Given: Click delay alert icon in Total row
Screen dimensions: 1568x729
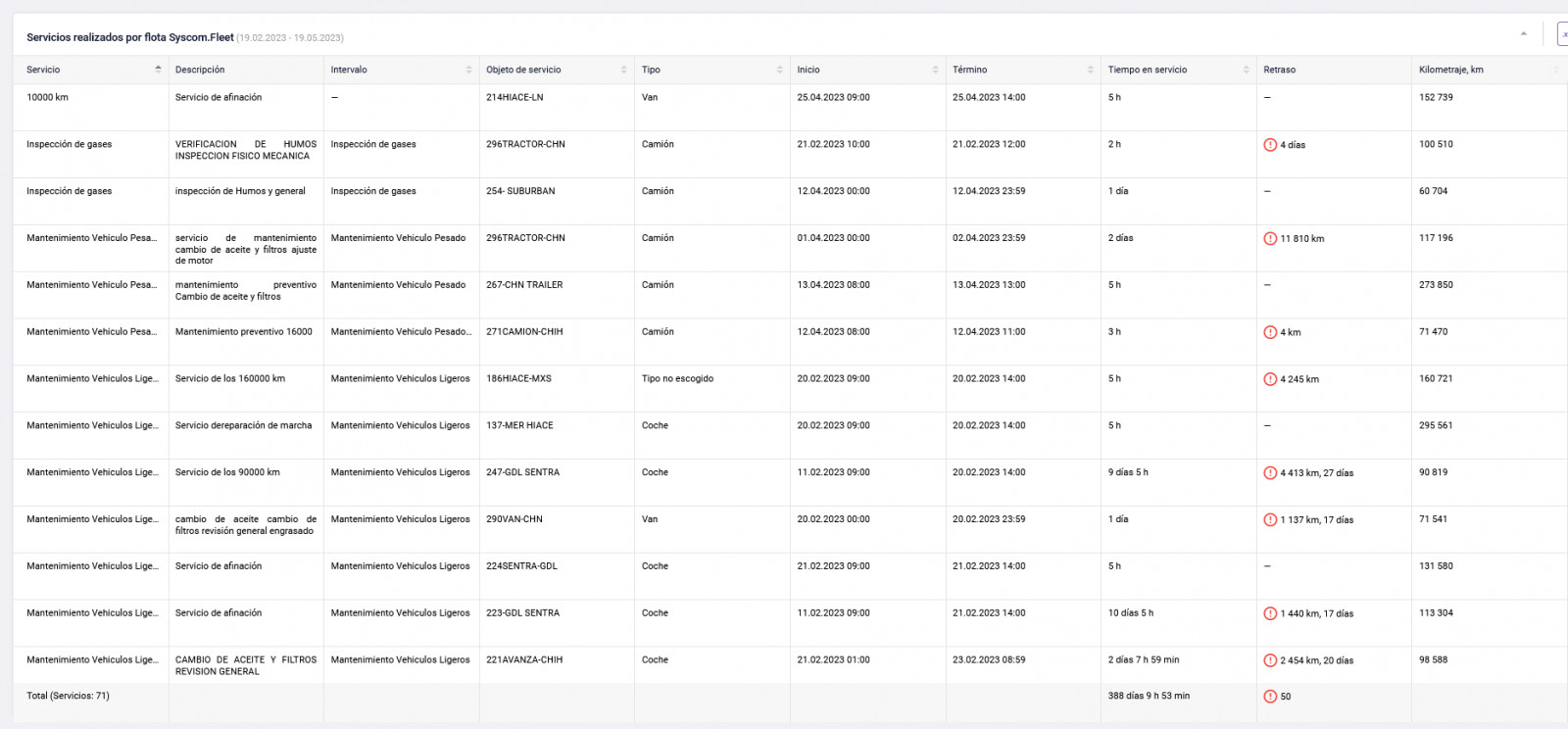Looking at the screenshot, I should 1270,697.
